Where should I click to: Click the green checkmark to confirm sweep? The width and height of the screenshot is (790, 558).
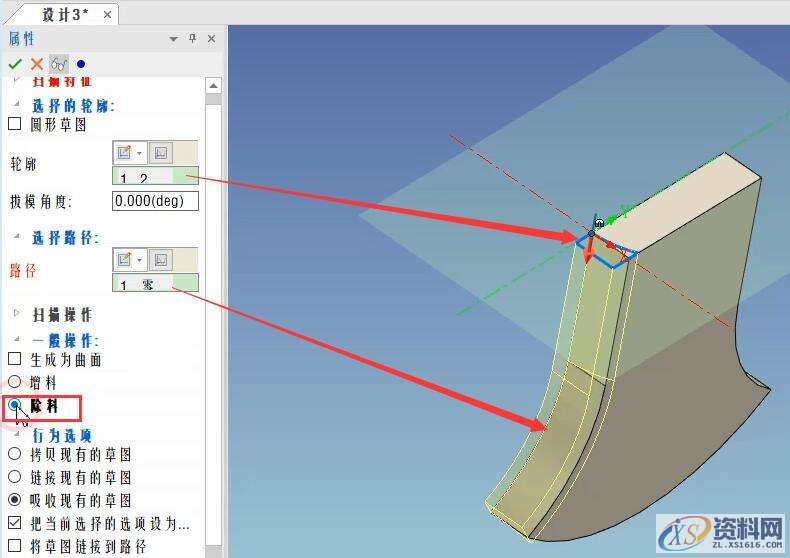click(15, 64)
